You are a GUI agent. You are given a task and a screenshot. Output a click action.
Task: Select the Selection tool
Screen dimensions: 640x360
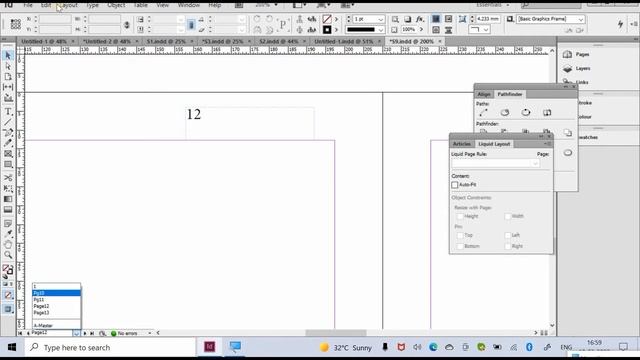point(8,56)
